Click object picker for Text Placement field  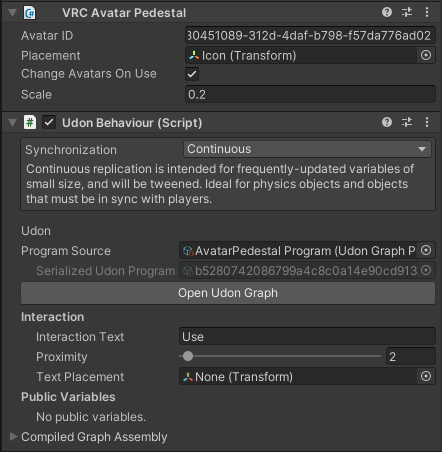click(426, 376)
